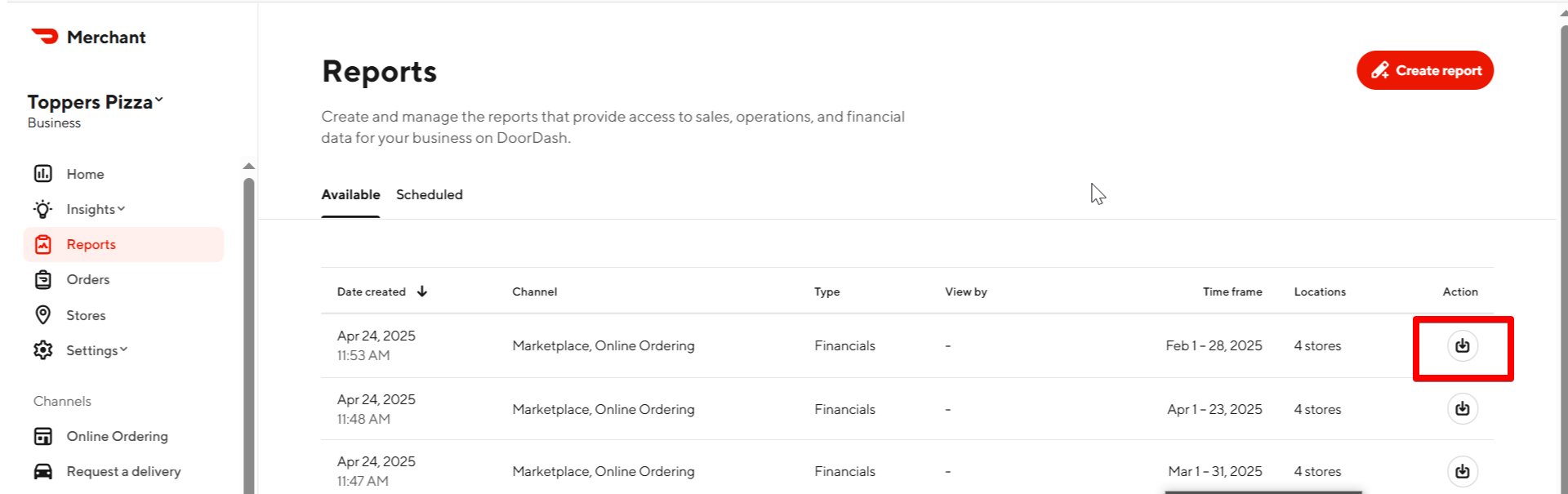Click the DoorDash Merchant logo
The height and width of the screenshot is (494, 1568).
pyautogui.click(x=88, y=37)
